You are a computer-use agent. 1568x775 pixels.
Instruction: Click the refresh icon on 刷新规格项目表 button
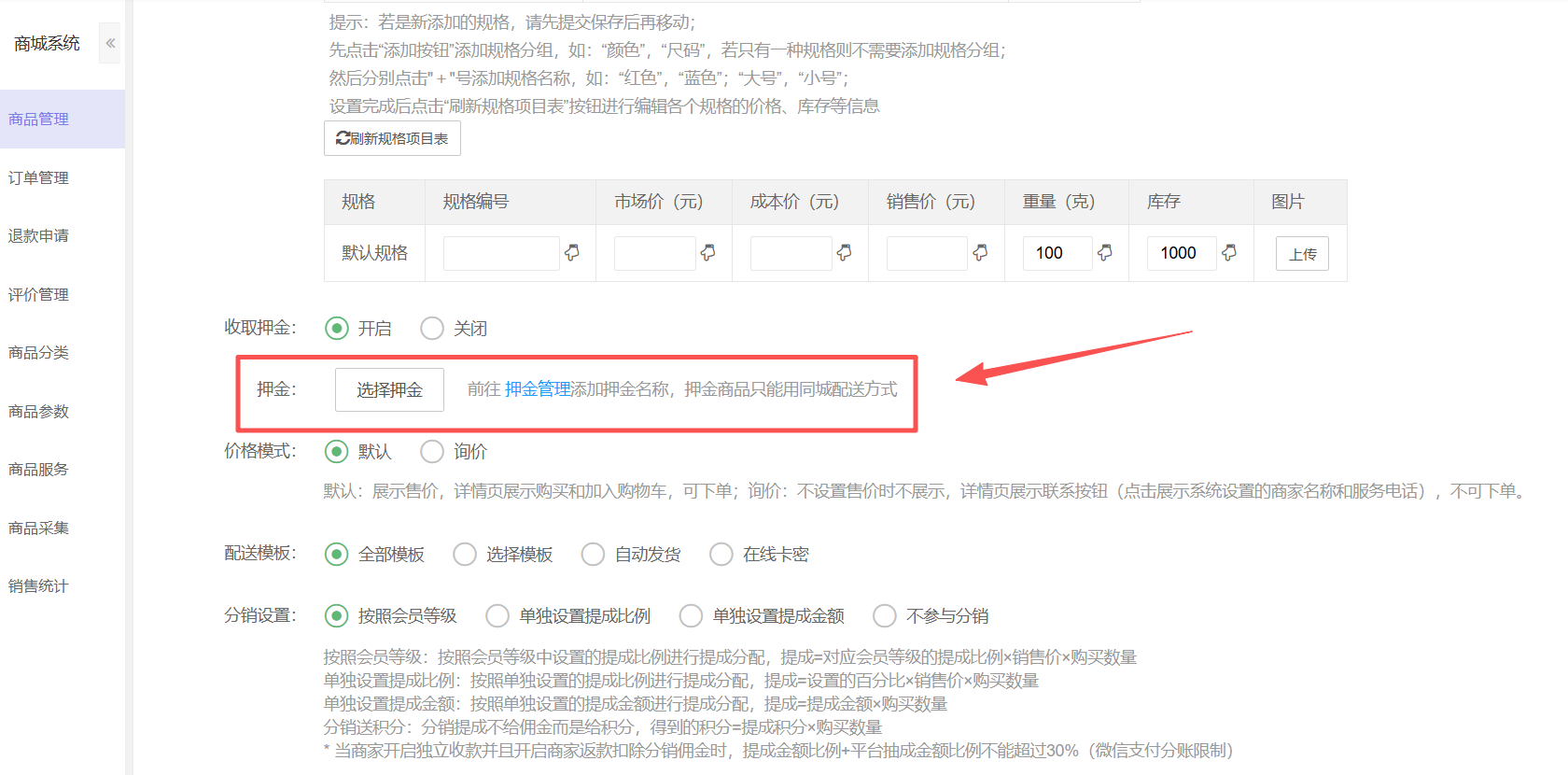tap(343, 138)
